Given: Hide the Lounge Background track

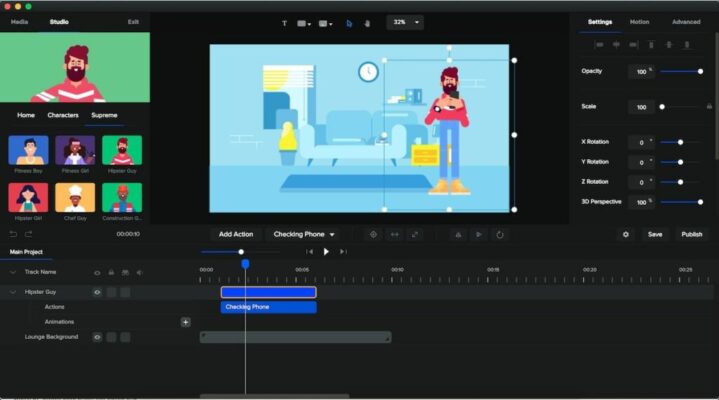Looking at the screenshot, I should coord(97,337).
